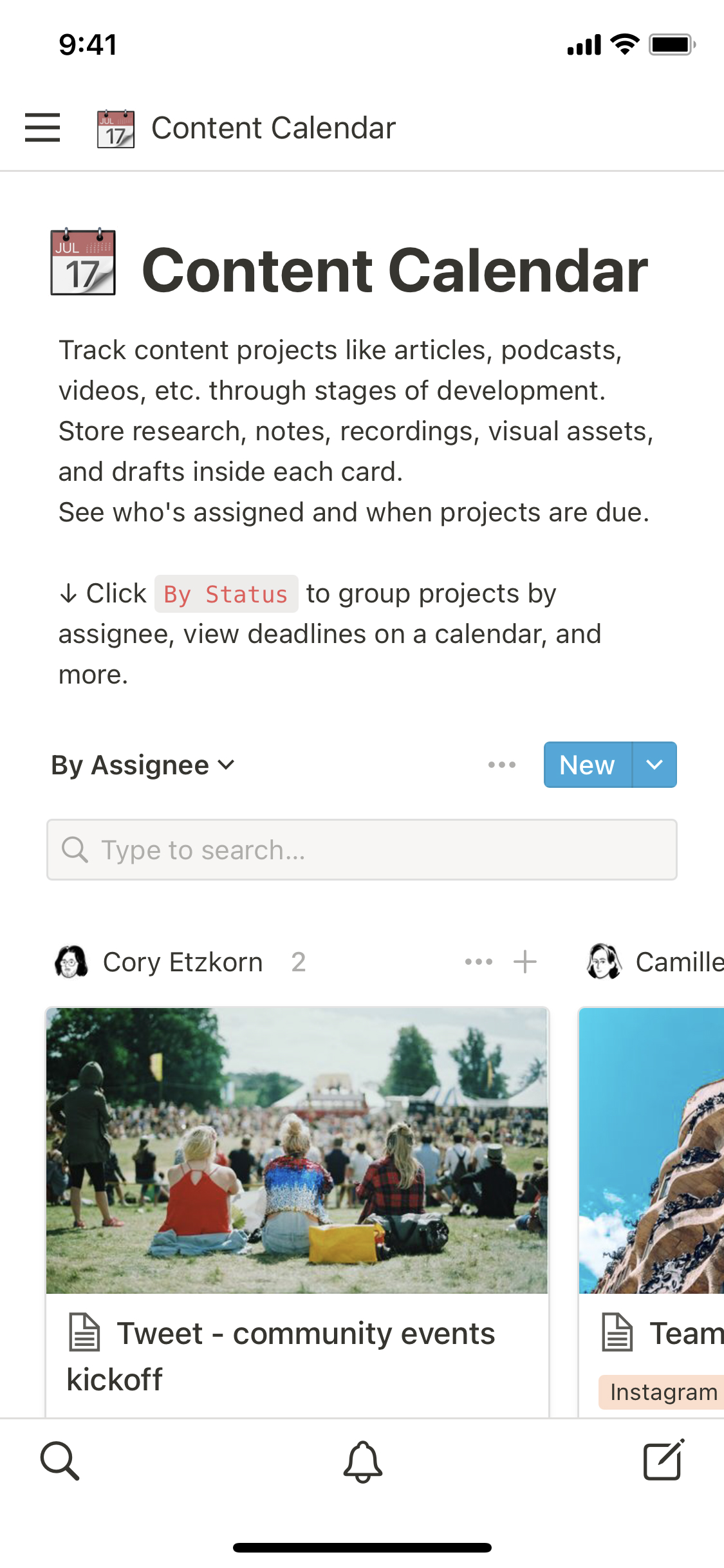
Task: Open Cory Etzkorn group options ellipsis
Action: [479, 962]
